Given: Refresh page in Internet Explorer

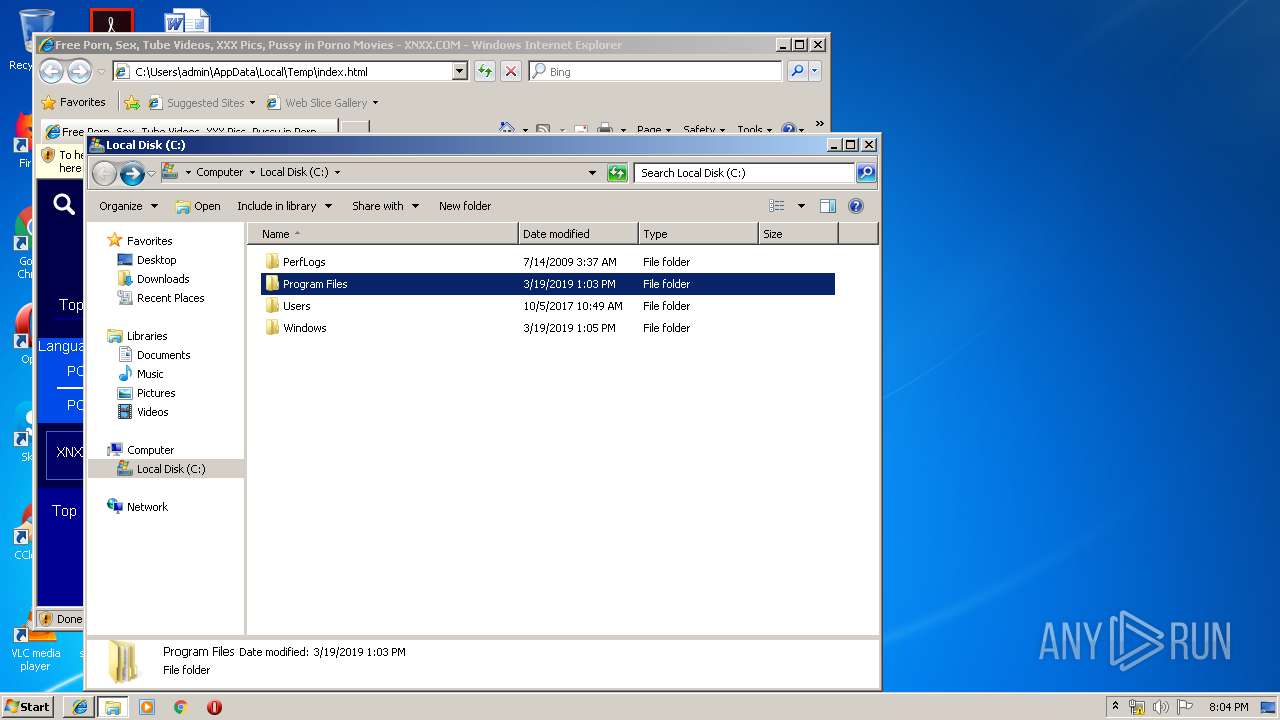Looking at the screenshot, I should (x=485, y=71).
